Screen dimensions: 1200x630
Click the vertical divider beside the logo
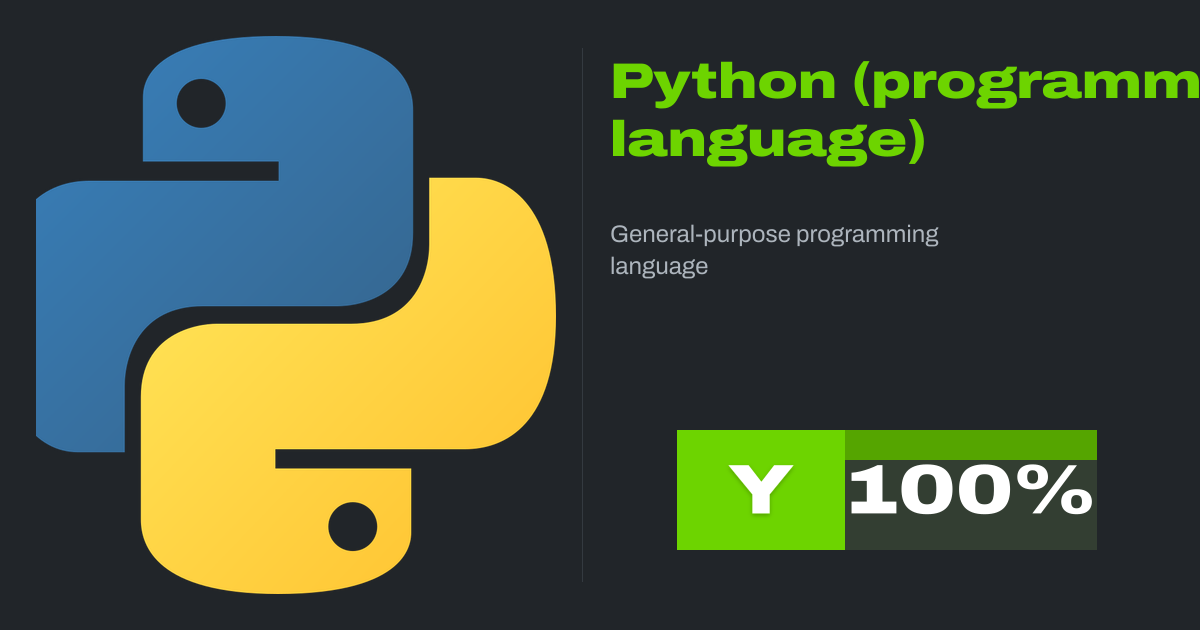[x=582, y=315]
